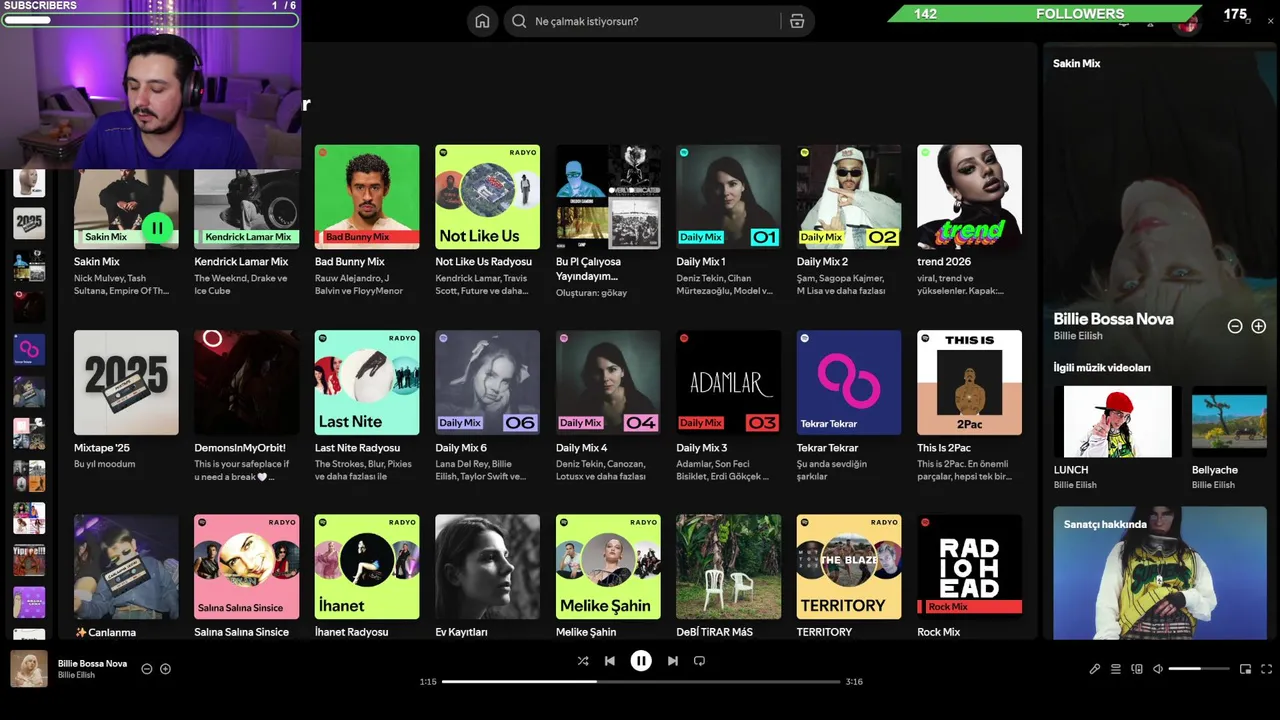The width and height of the screenshot is (1280, 720).
Task: Open DeBİ TİRAR MáS album card
Action: (x=728, y=575)
